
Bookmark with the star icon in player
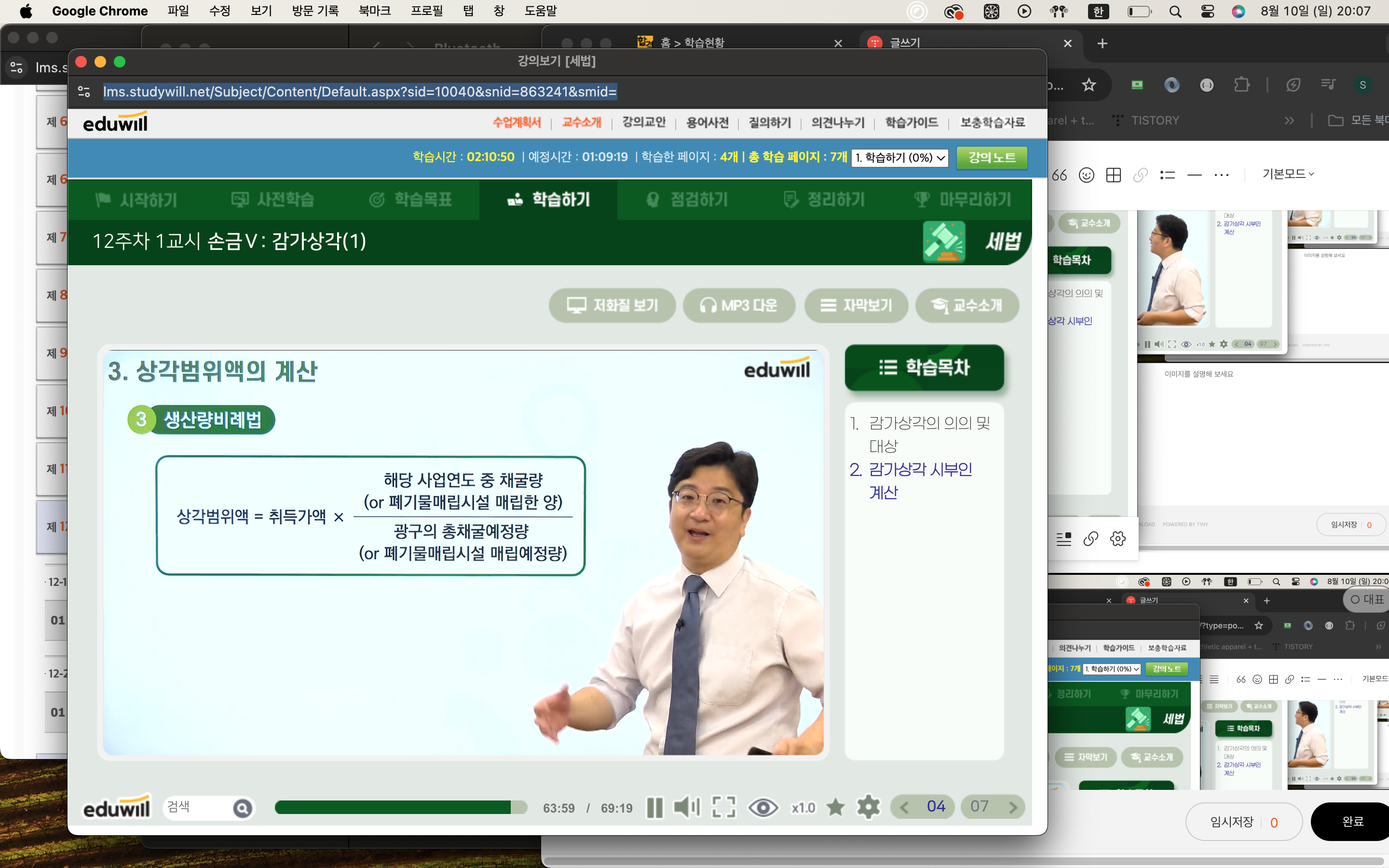(x=835, y=807)
